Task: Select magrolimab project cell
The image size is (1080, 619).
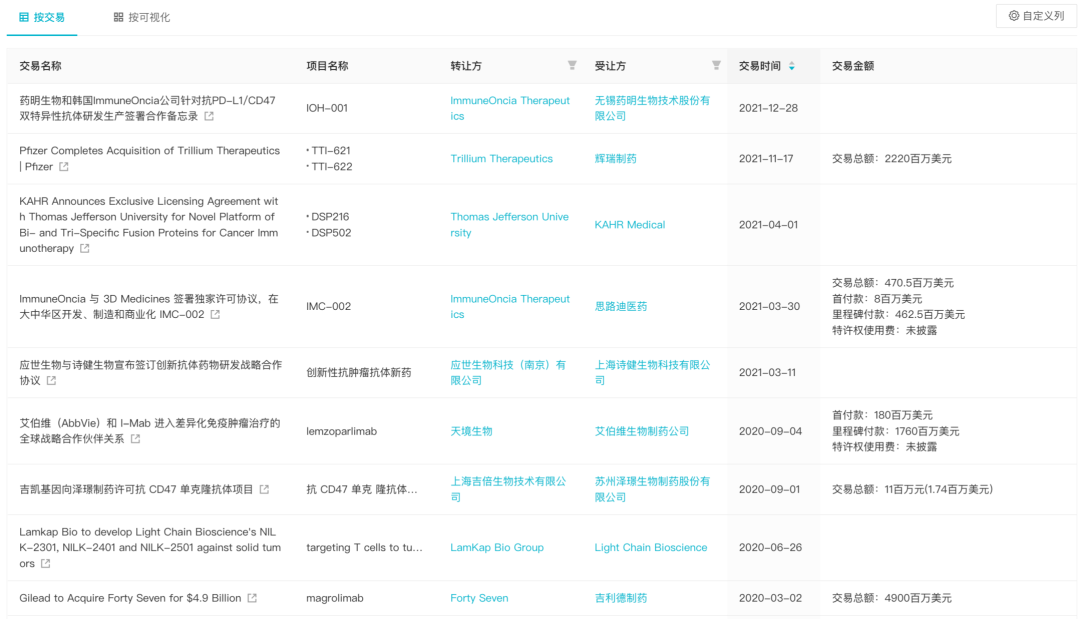Action: tap(335, 598)
